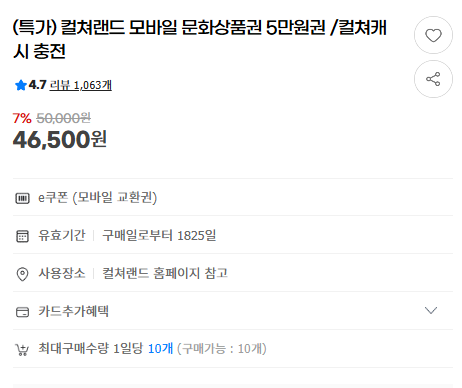The image size is (462, 388).
Task: Click the 4.7 rating score
Action: (37, 85)
